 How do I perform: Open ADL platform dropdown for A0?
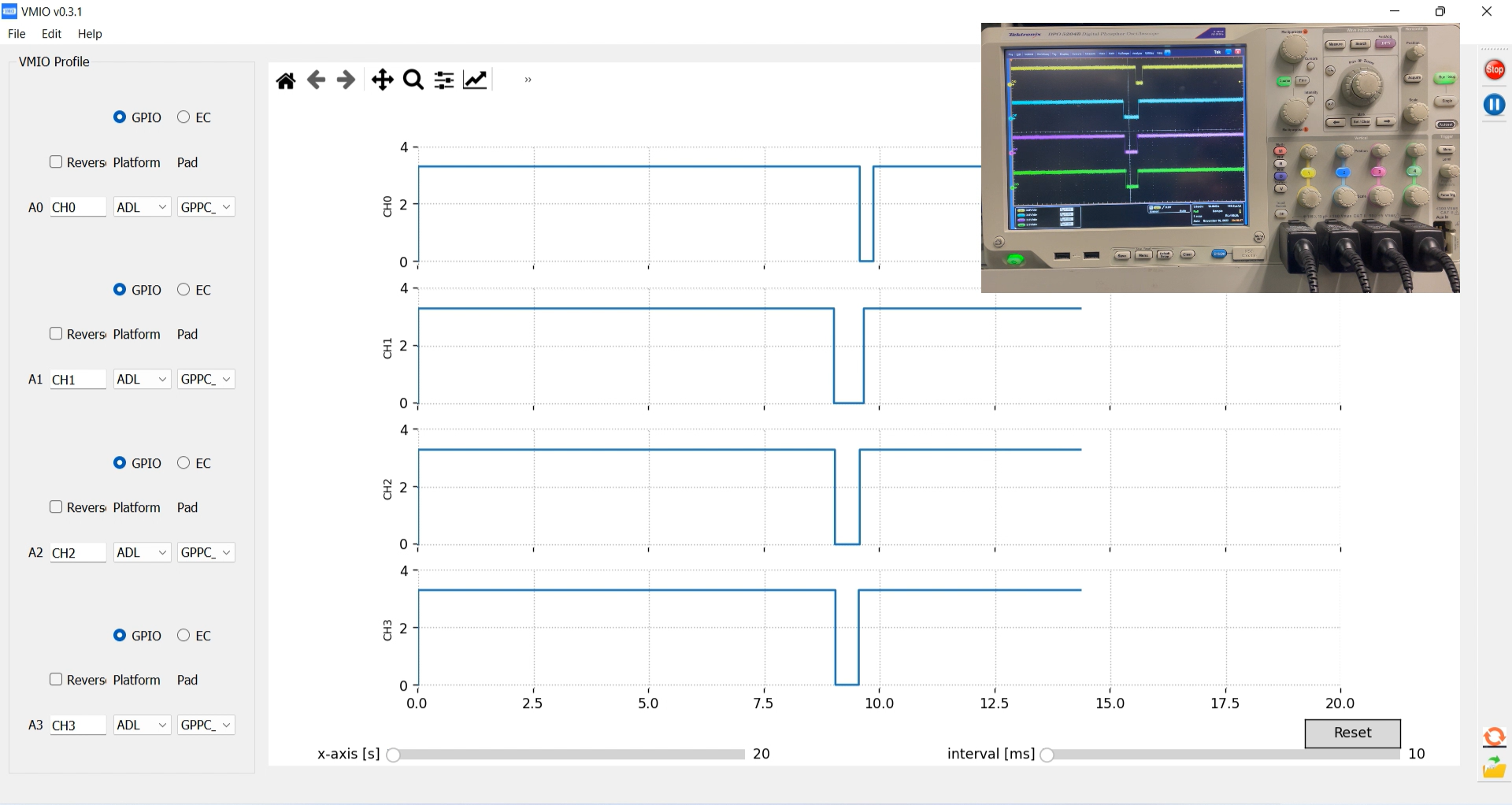143,207
